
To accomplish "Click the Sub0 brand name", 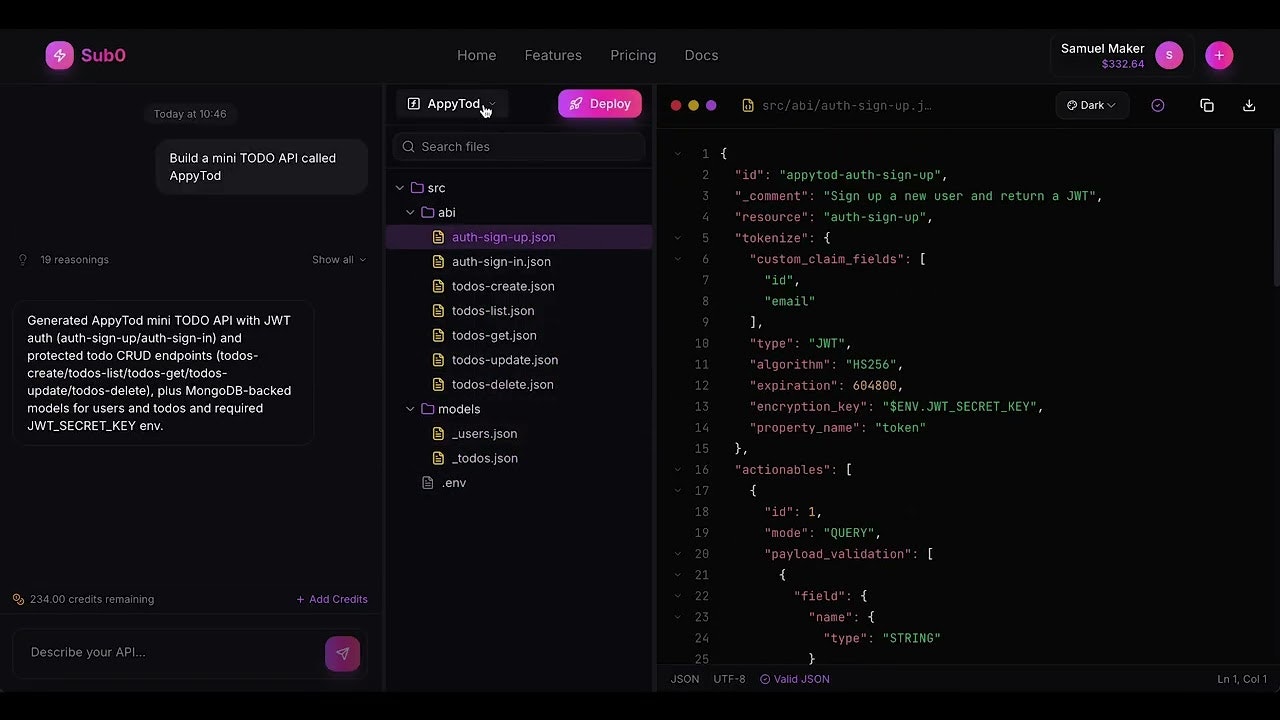I will tap(103, 55).
